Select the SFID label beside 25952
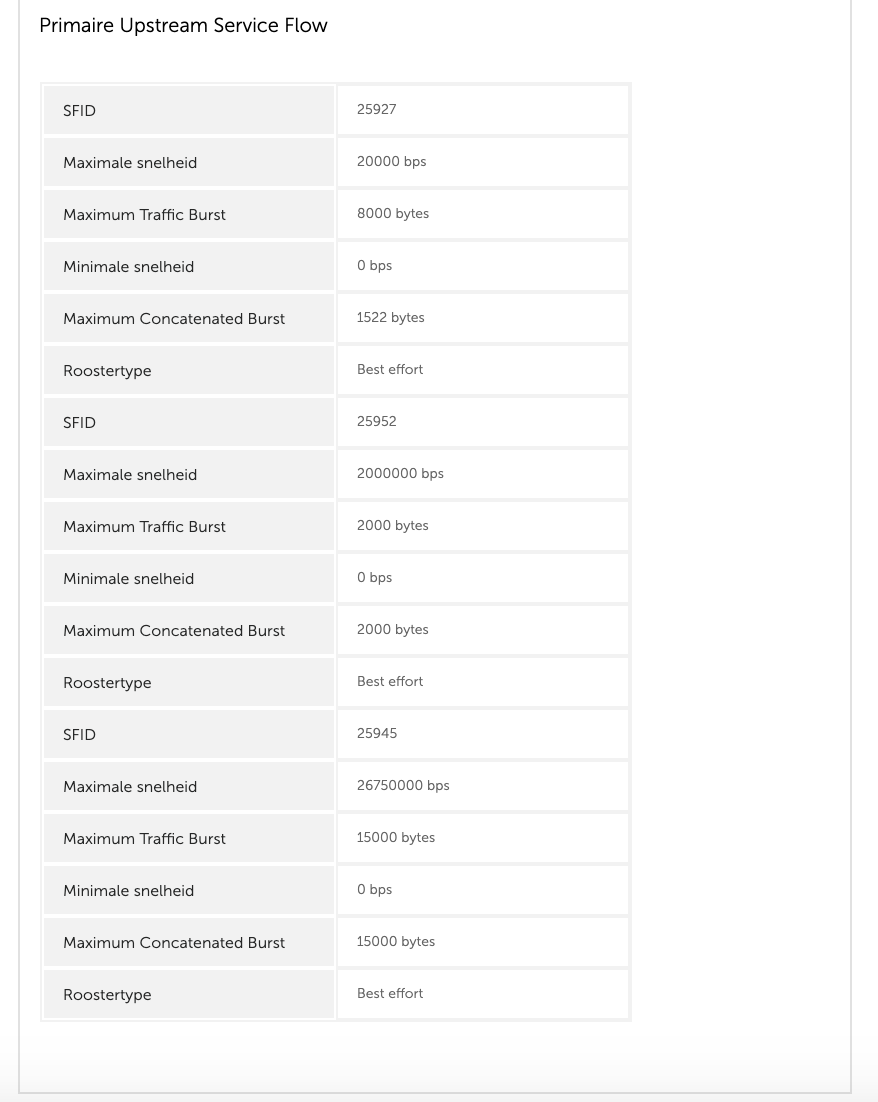The height and width of the screenshot is (1102, 878). click(79, 423)
